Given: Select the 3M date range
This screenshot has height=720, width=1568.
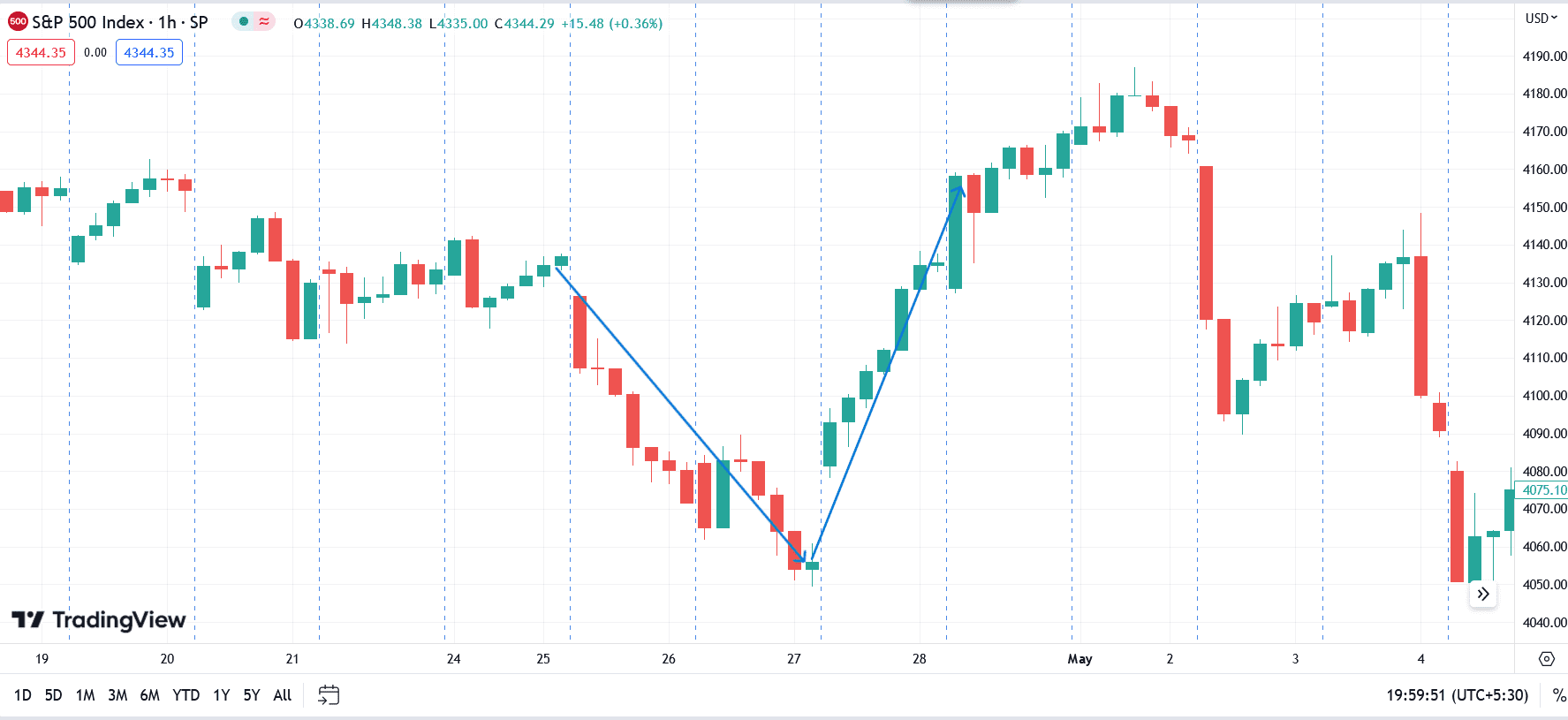Looking at the screenshot, I should 117,695.
